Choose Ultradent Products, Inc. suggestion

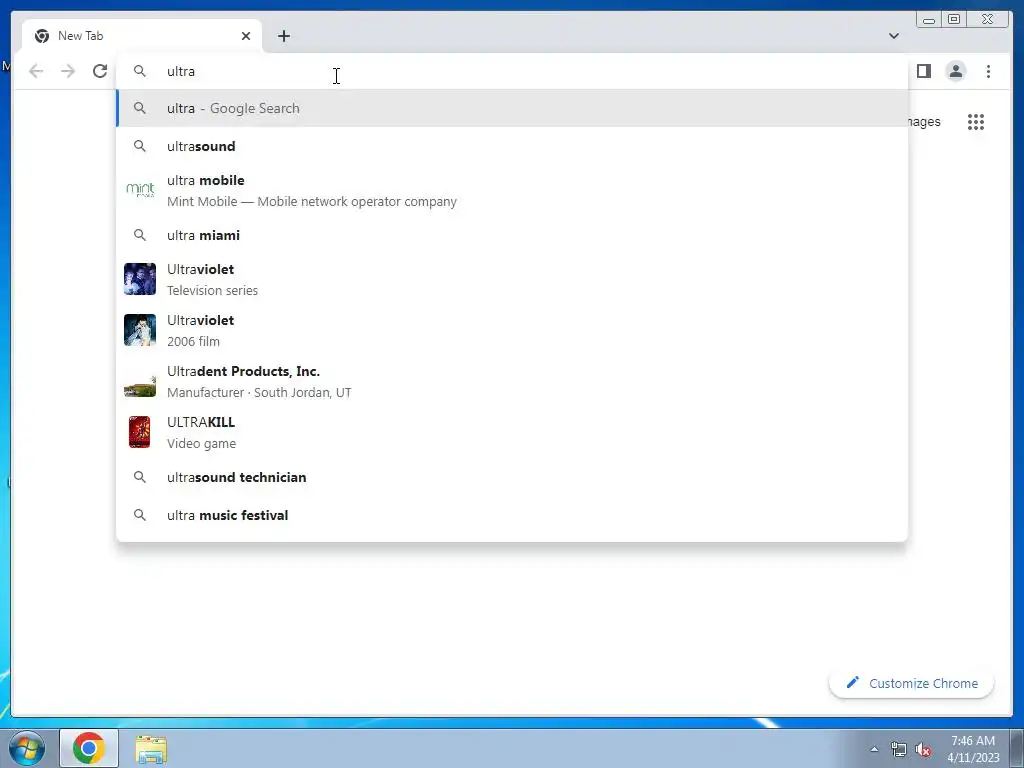click(512, 381)
